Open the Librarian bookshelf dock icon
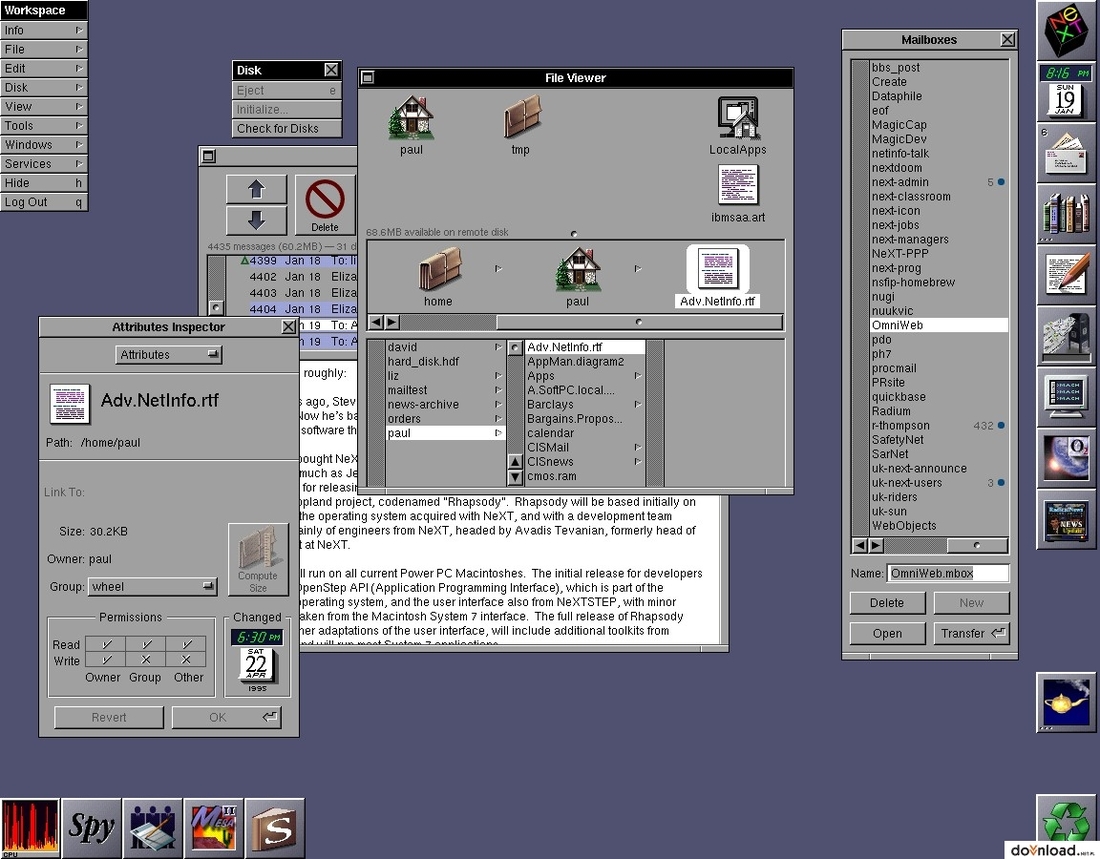The height and width of the screenshot is (859, 1100). (x=1066, y=214)
